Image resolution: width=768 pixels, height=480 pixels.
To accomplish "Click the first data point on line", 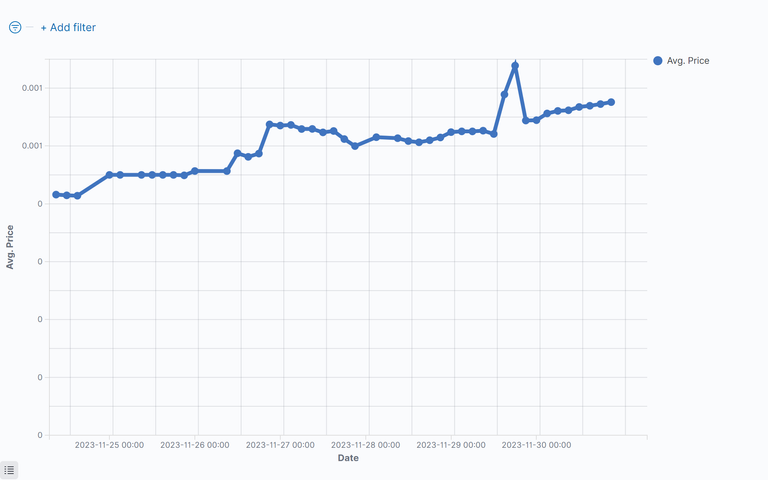I will point(56,195).
